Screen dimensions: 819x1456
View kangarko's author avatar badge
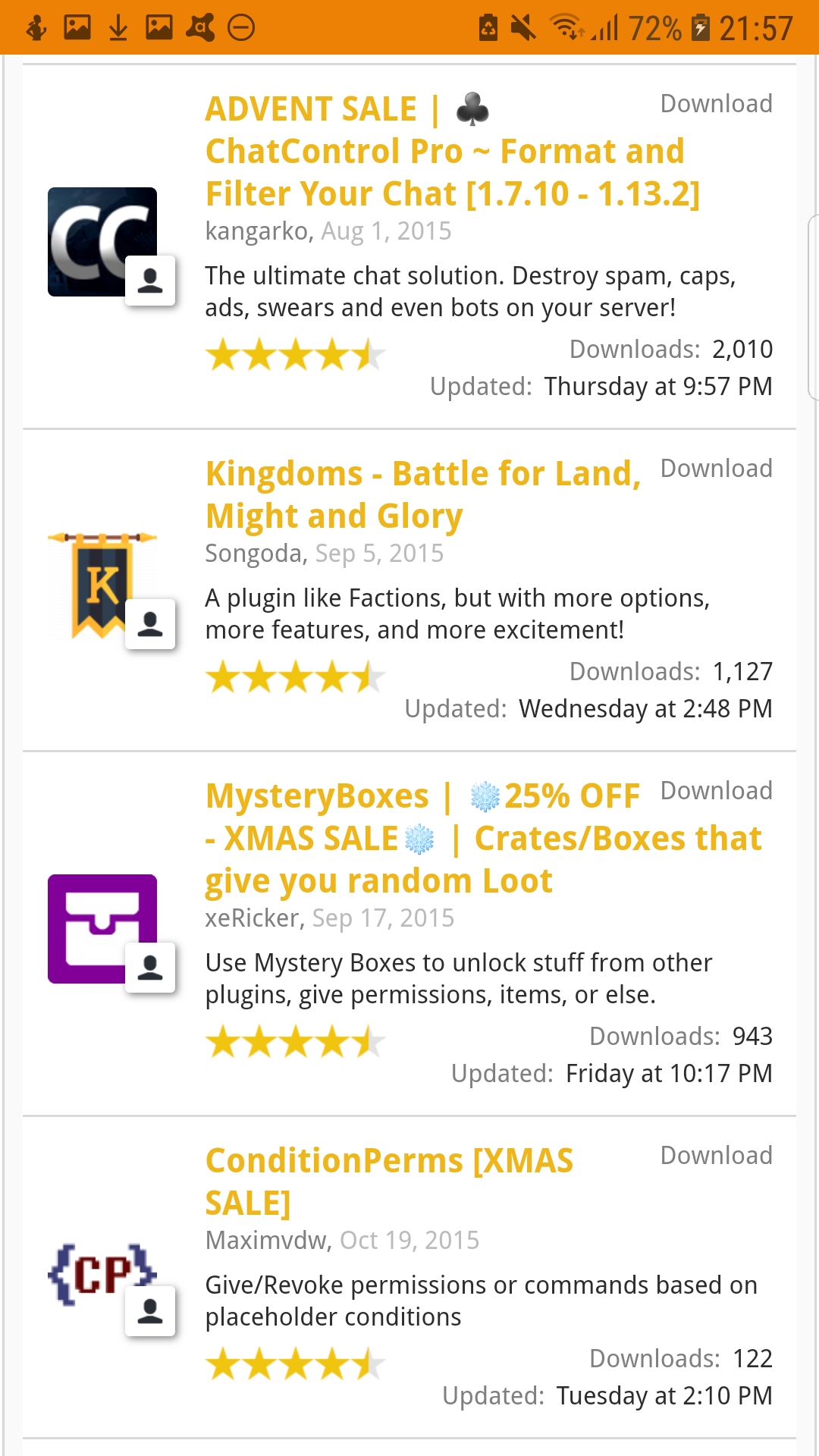pos(150,281)
